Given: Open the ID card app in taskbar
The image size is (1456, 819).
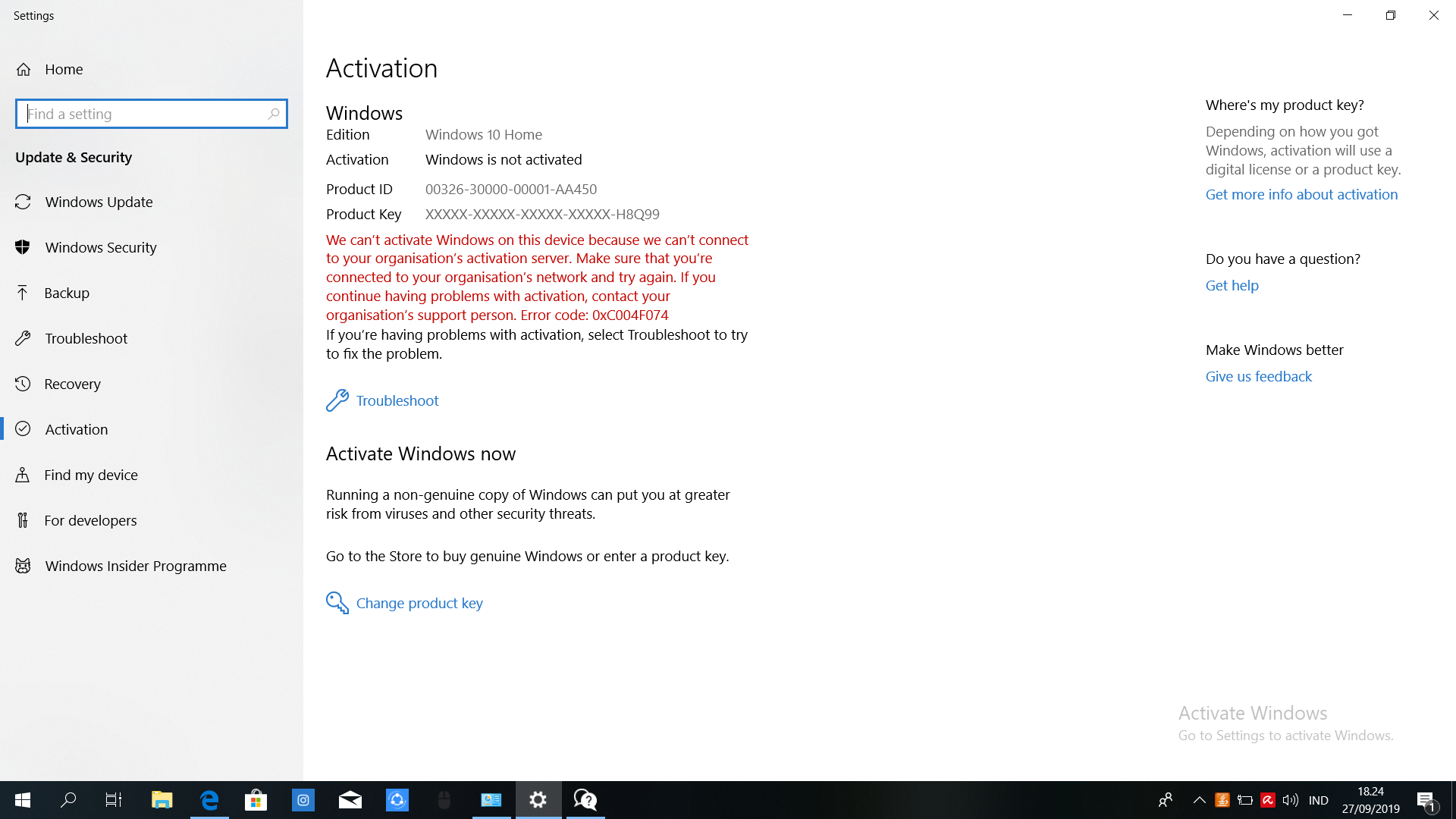Looking at the screenshot, I should pyautogui.click(x=491, y=800).
